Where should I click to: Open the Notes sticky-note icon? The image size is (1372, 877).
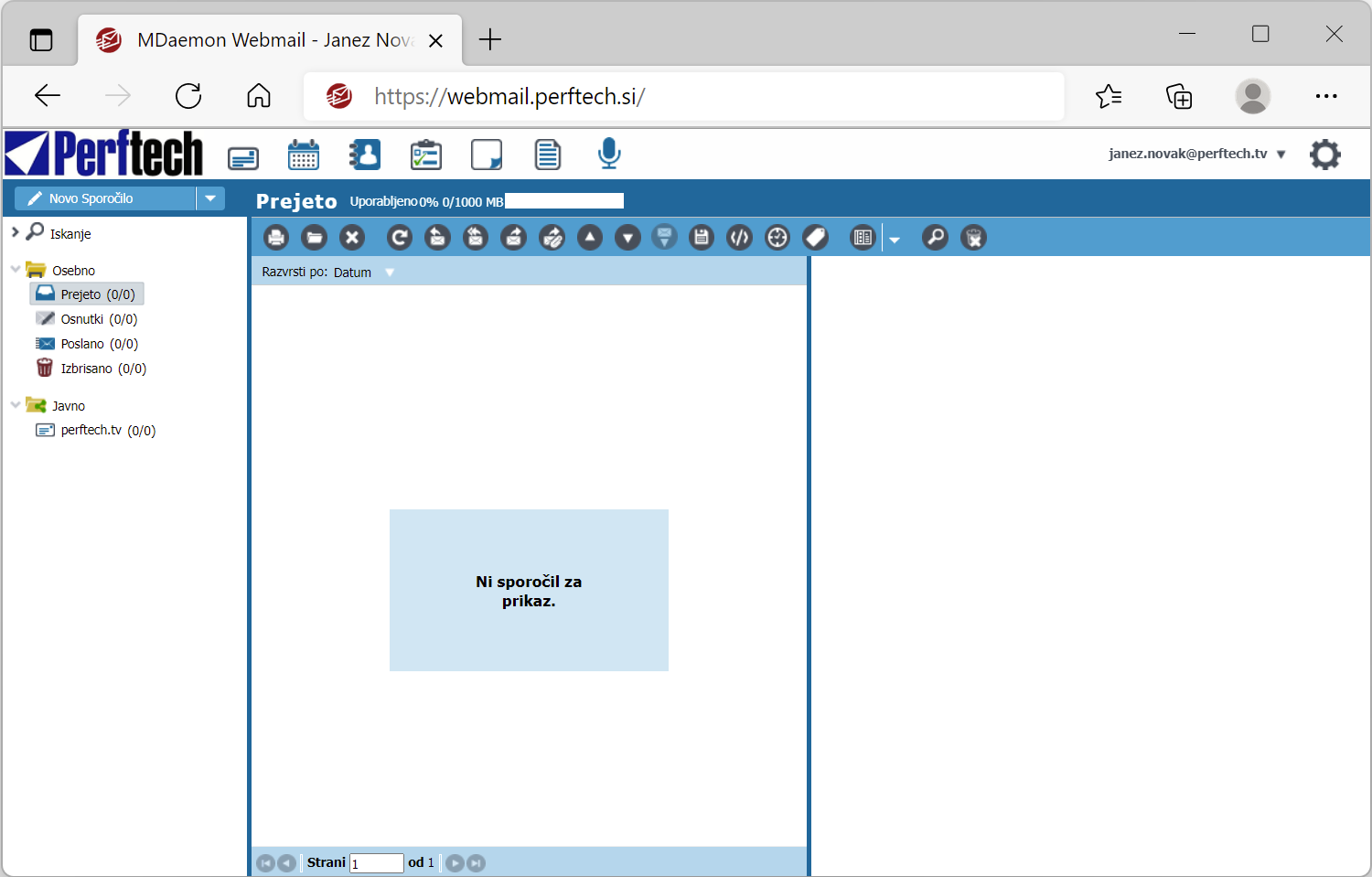(x=487, y=155)
